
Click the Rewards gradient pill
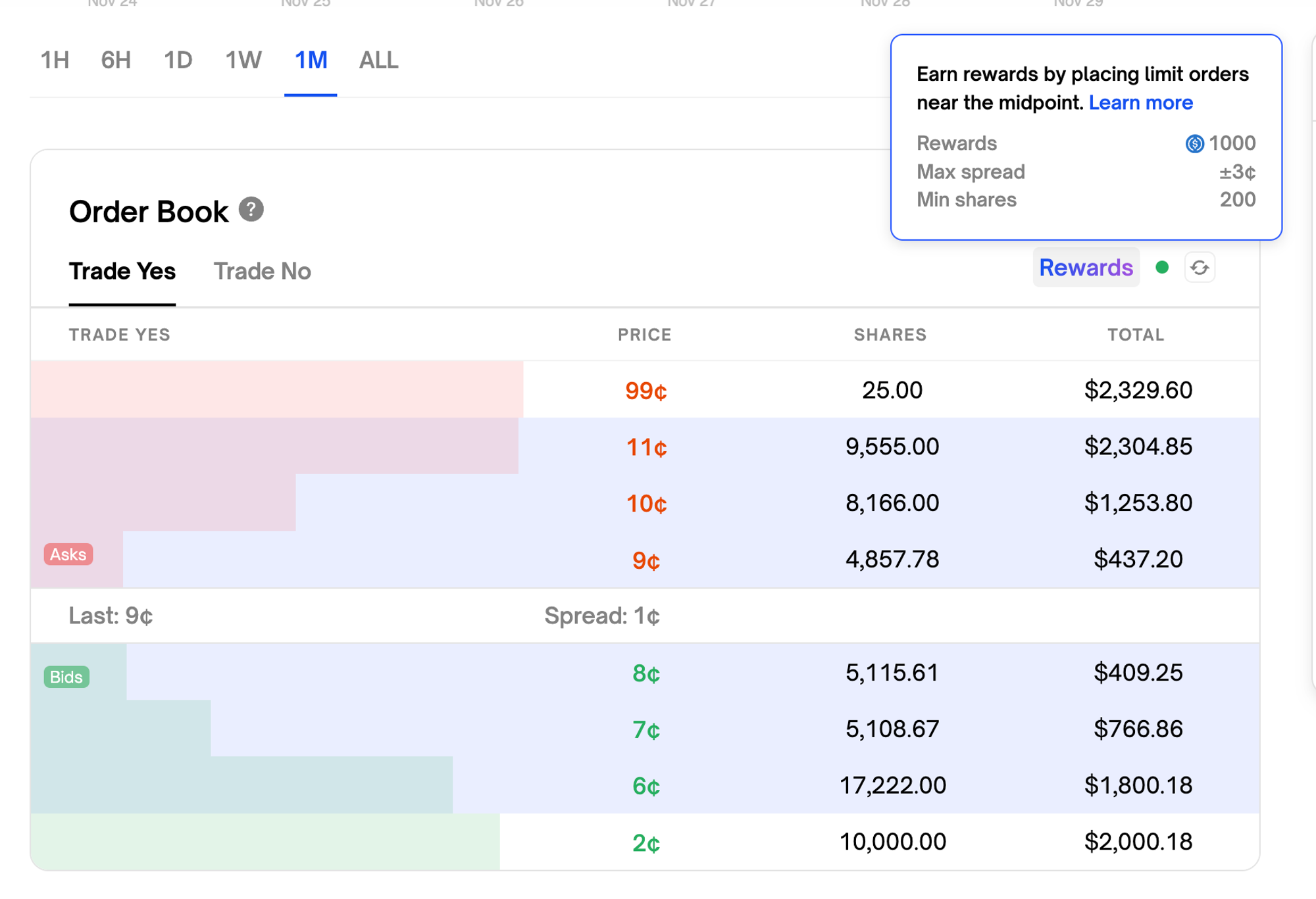[x=1086, y=268]
